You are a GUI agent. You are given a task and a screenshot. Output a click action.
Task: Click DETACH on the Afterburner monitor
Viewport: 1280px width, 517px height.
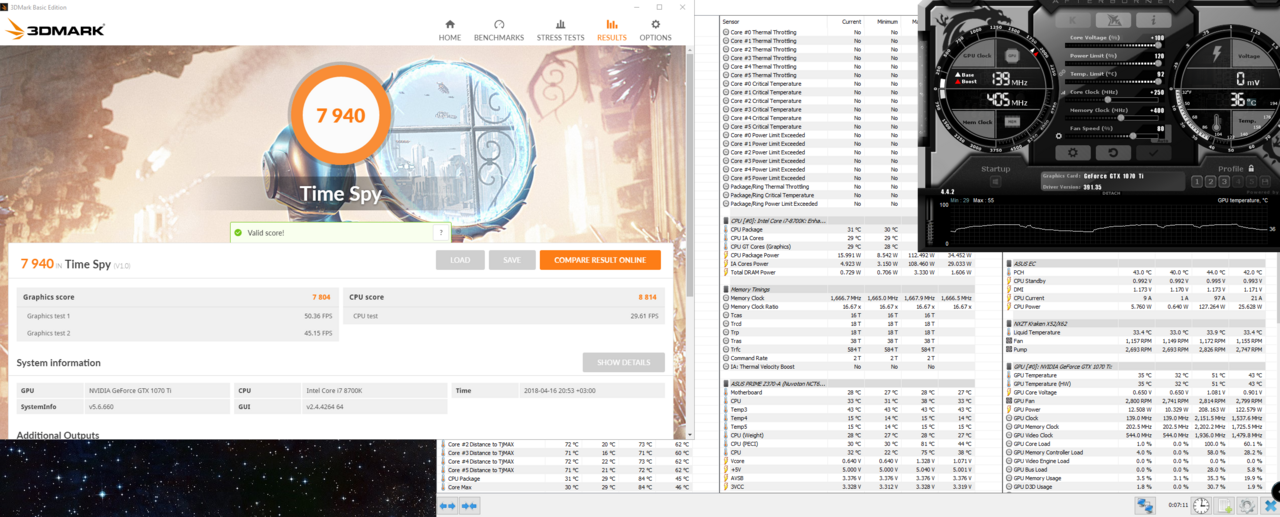pos(1110,194)
